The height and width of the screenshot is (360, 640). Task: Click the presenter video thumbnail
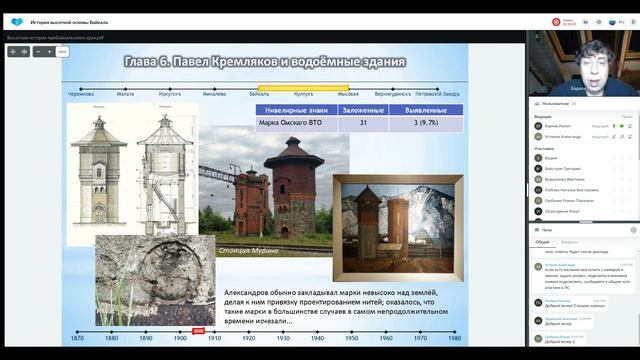click(584, 63)
